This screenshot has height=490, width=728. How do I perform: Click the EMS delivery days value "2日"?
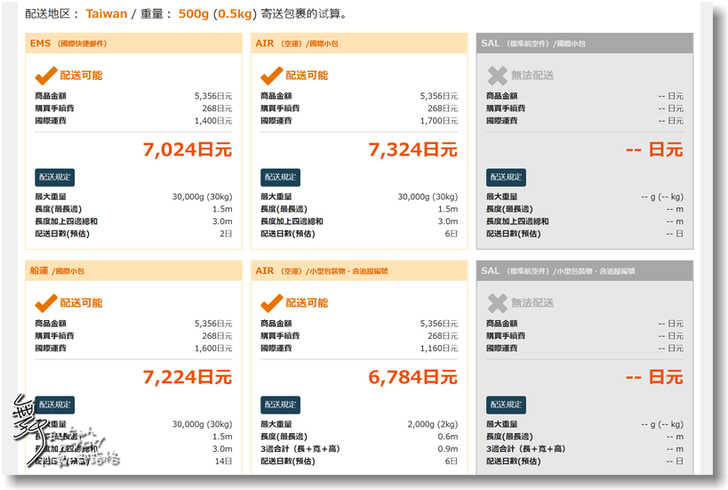[226, 234]
